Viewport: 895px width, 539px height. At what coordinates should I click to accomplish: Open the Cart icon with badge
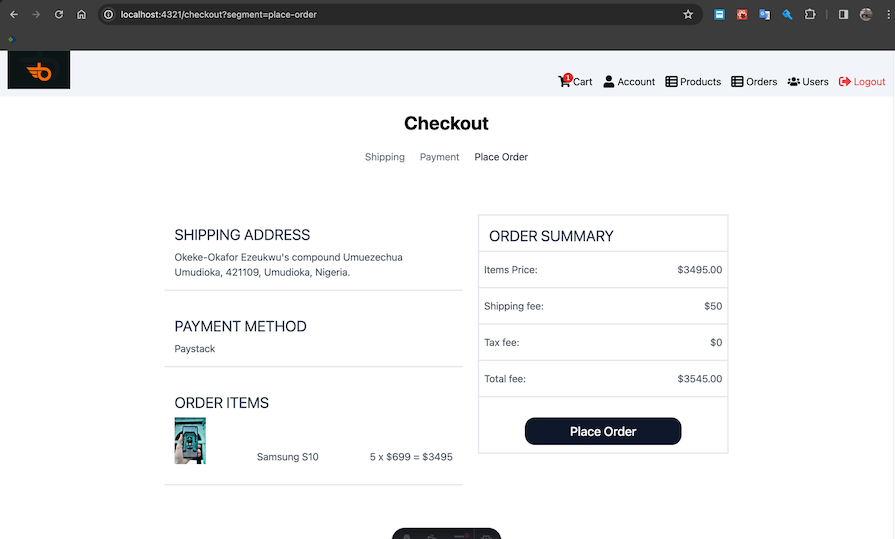tap(565, 81)
